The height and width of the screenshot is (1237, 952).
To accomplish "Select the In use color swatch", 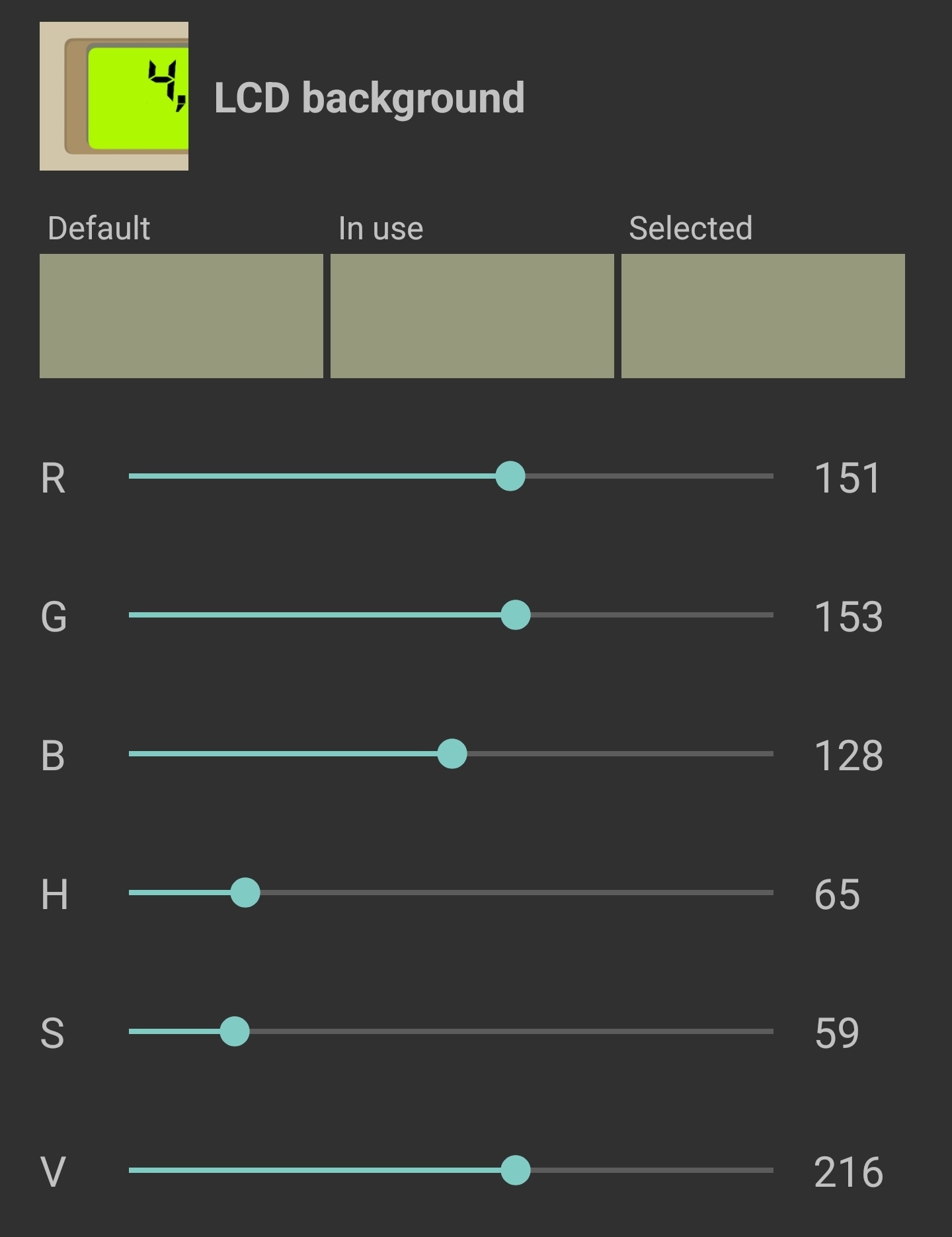I will point(472,316).
